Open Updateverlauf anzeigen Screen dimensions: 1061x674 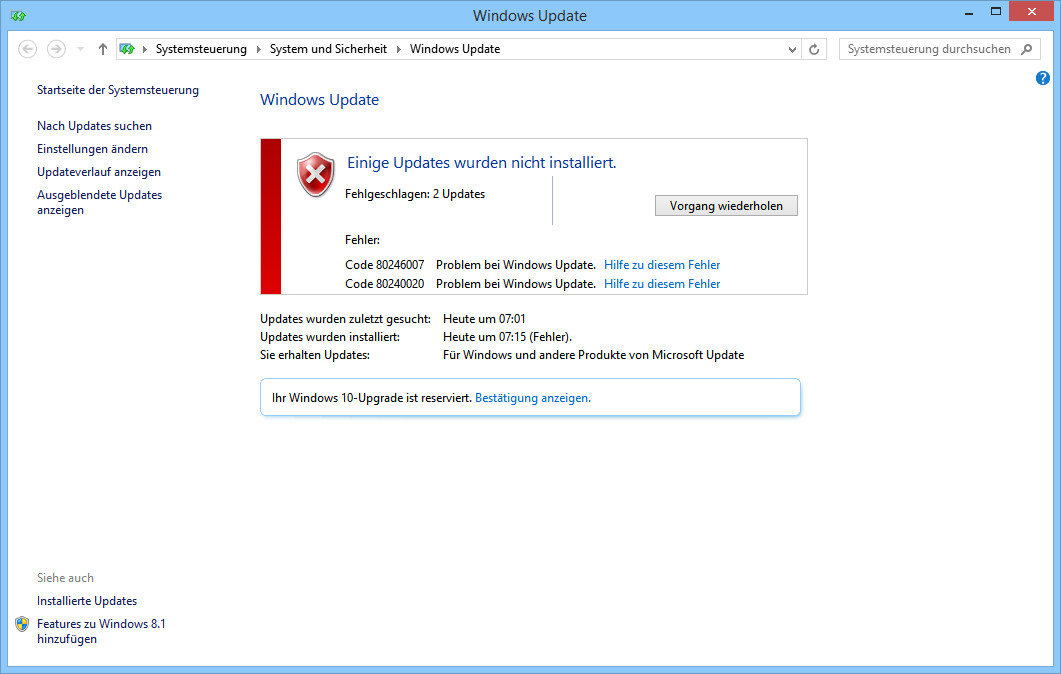point(99,172)
